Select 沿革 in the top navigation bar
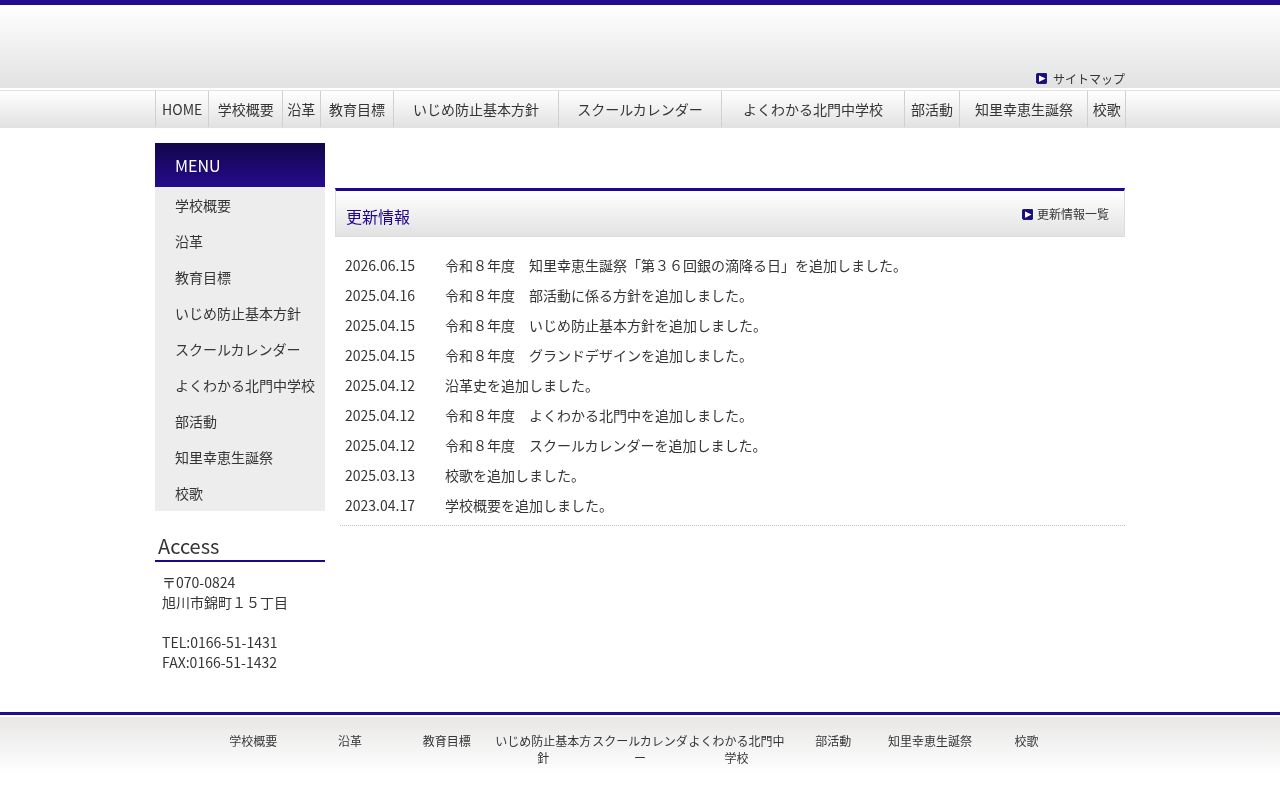This screenshot has height=800, width=1280. click(x=301, y=110)
